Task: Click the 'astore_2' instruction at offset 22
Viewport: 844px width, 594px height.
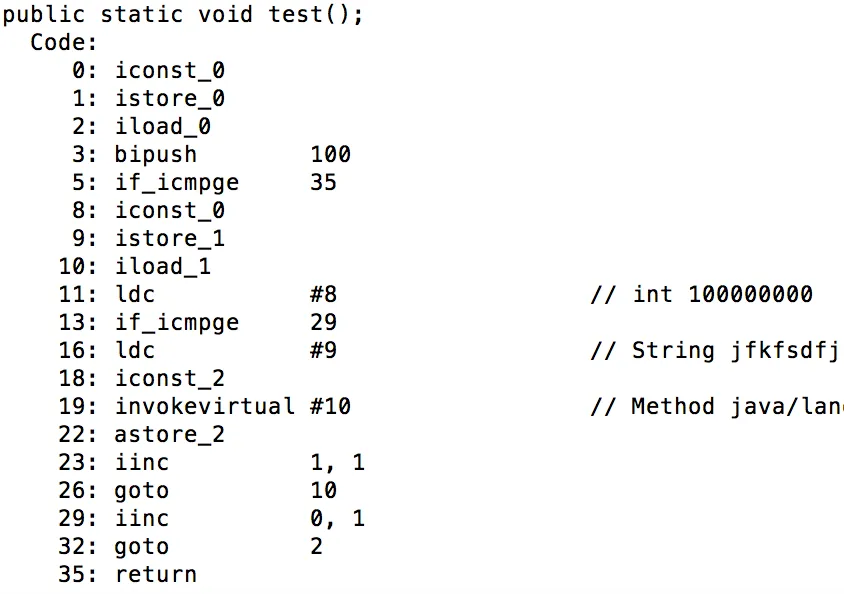Action: click(x=170, y=435)
